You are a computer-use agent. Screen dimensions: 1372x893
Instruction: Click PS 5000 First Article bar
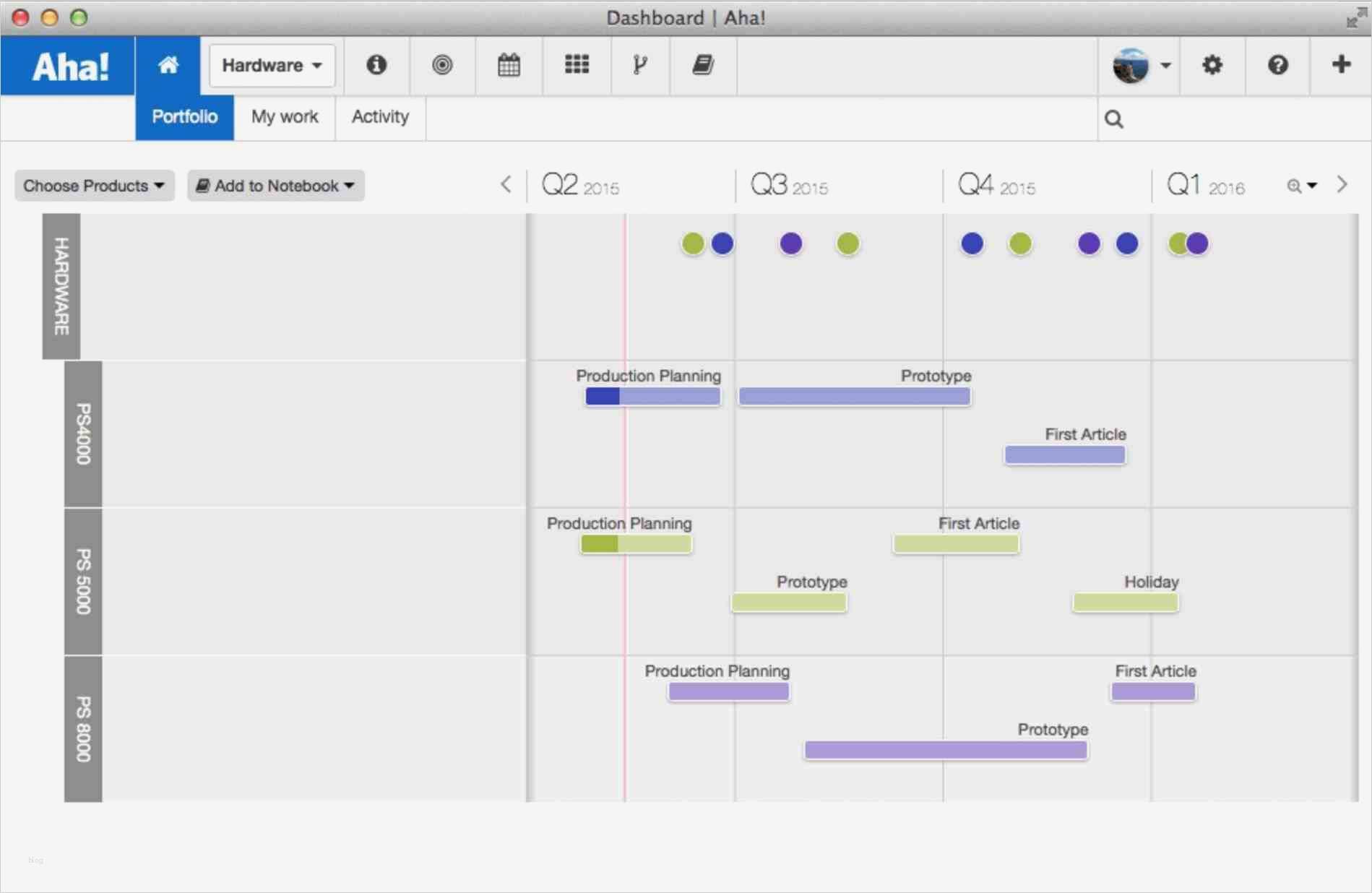(x=957, y=543)
